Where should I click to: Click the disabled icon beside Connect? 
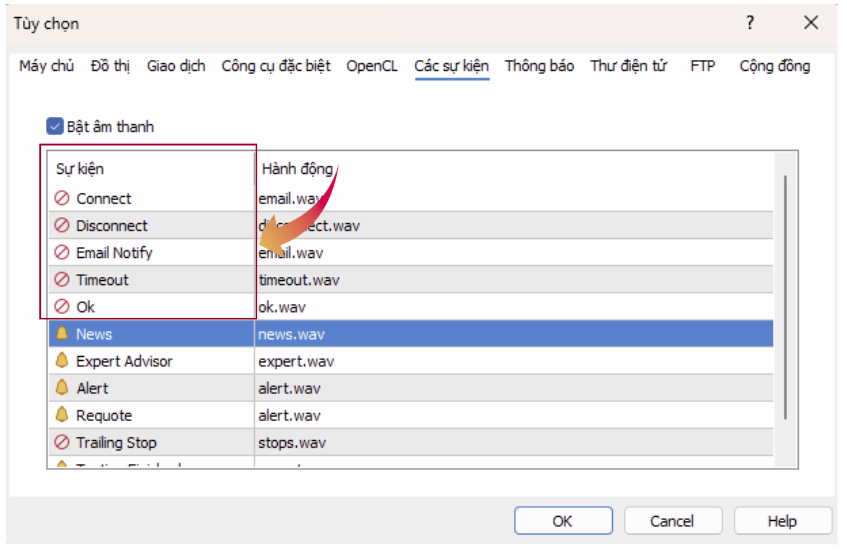tap(62, 199)
